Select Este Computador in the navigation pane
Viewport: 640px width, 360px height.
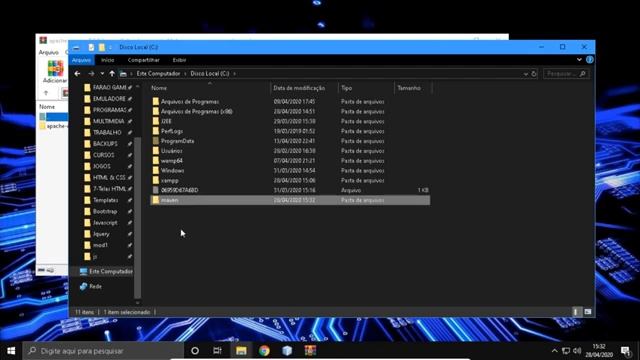click(x=106, y=271)
